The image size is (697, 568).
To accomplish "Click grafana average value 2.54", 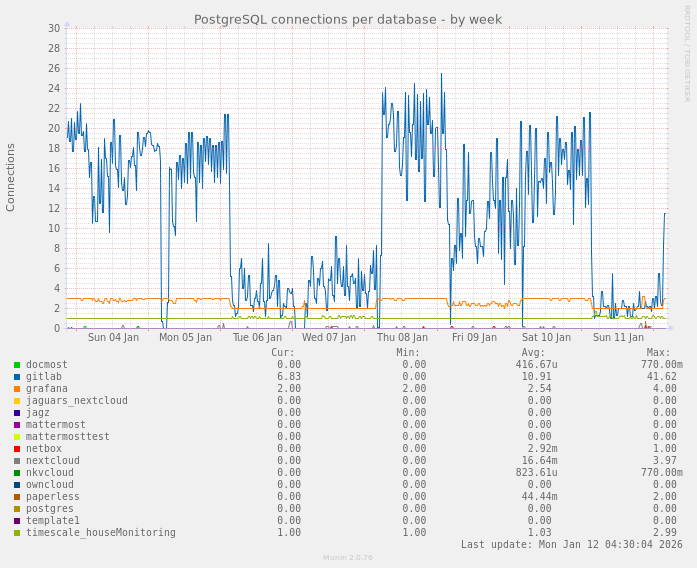I will (x=540, y=388).
